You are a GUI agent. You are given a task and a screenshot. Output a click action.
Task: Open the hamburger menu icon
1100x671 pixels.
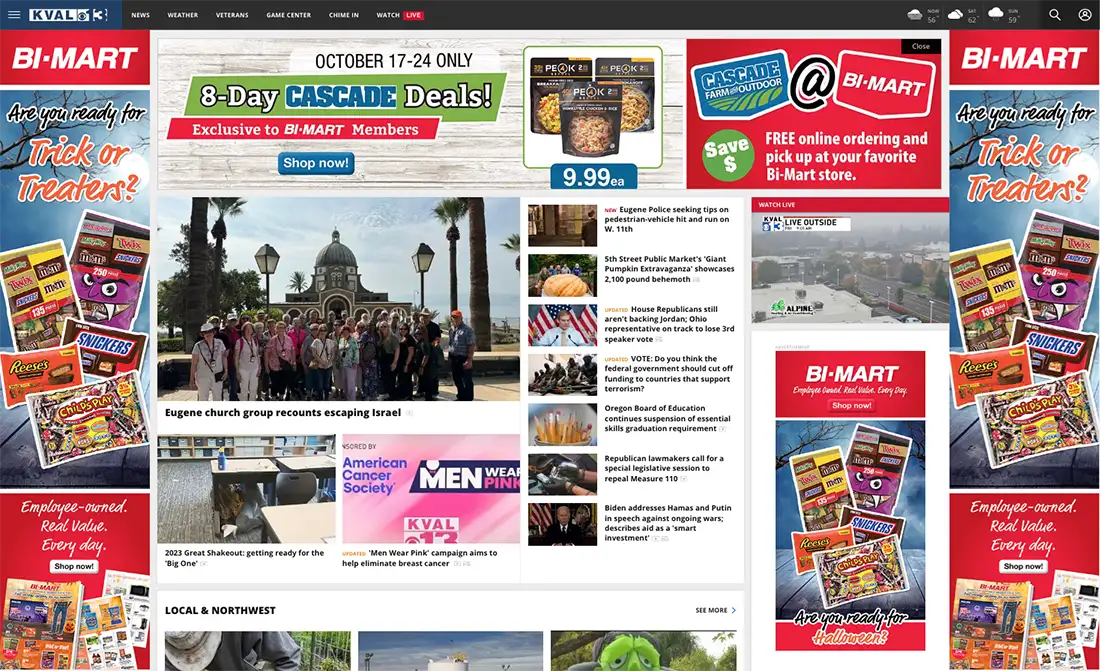[13, 15]
